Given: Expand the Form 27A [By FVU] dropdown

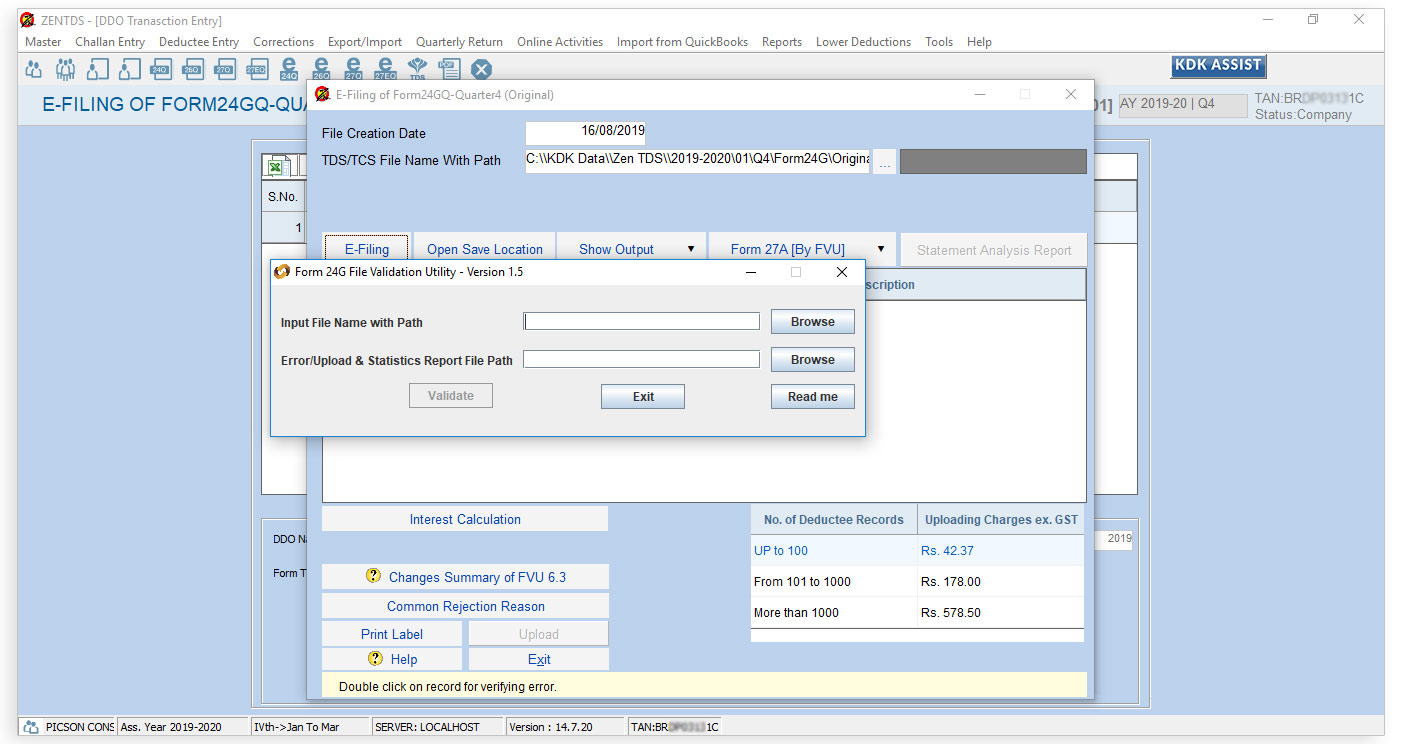Looking at the screenshot, I should (x=881, y=249).
